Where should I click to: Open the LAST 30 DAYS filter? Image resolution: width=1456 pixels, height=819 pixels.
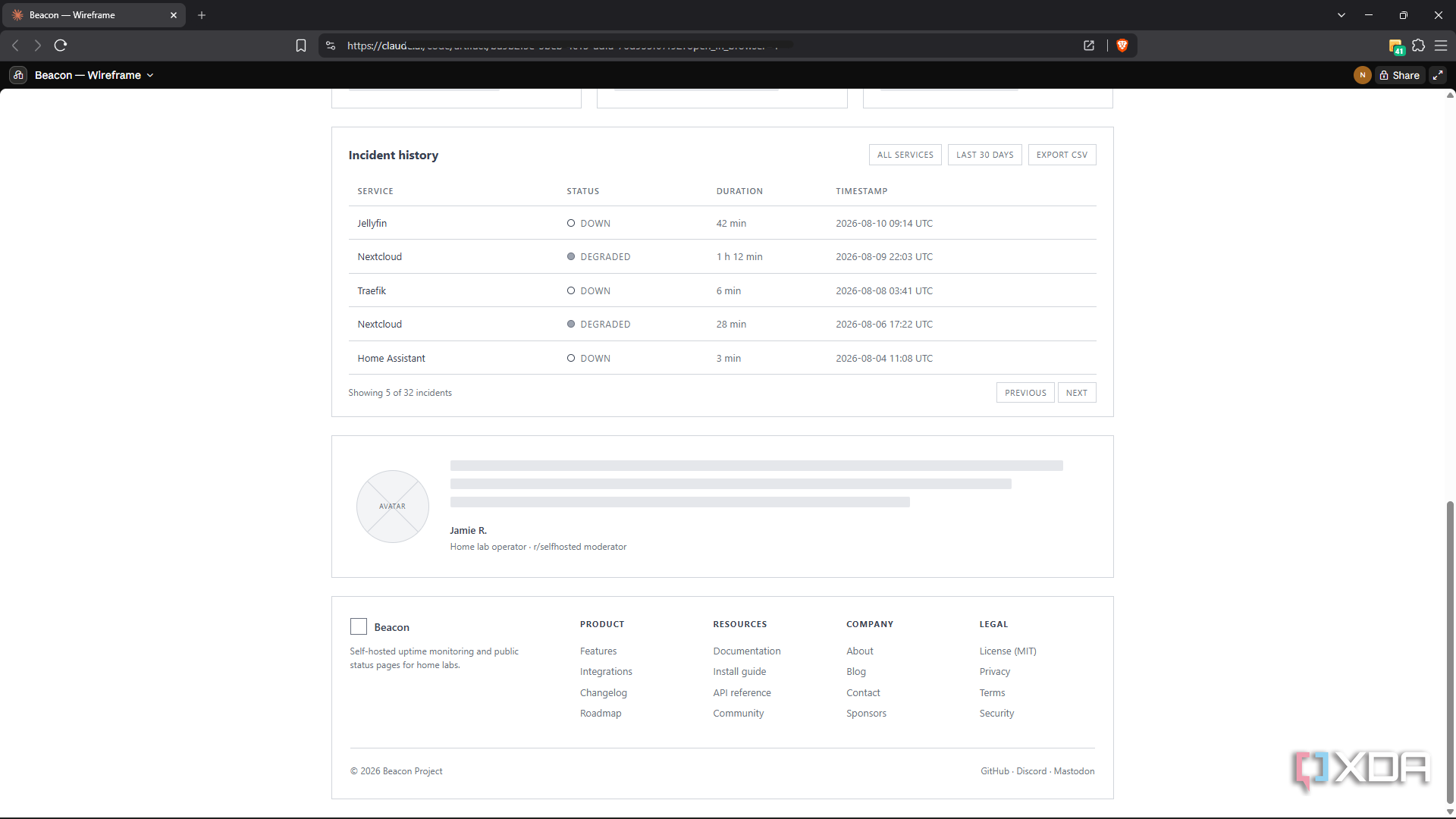tap(984, 155)
